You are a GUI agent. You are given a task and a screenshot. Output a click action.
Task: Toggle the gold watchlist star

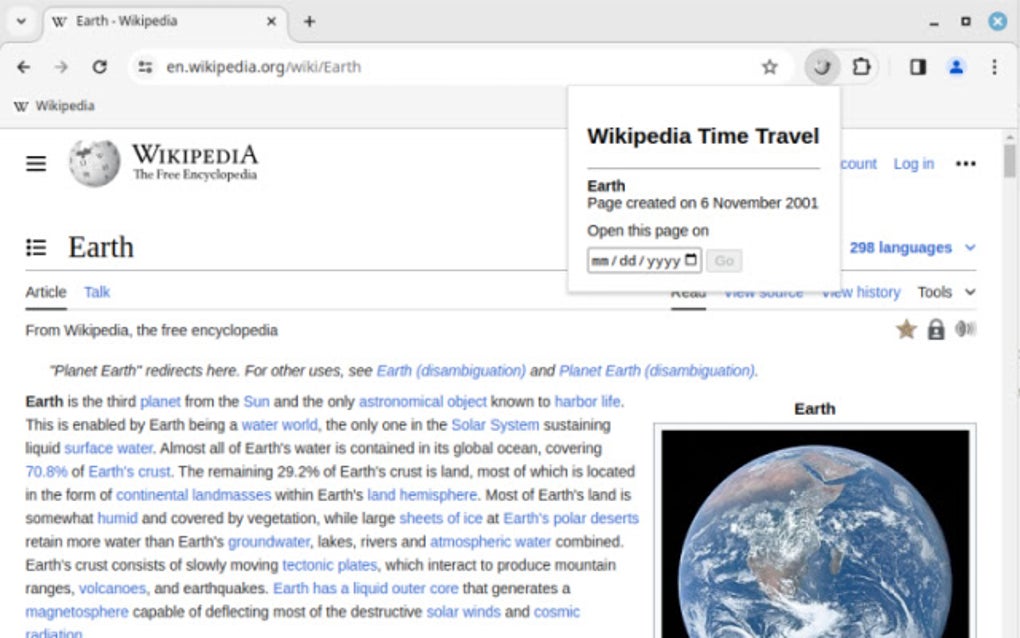[x=905, y=329]
